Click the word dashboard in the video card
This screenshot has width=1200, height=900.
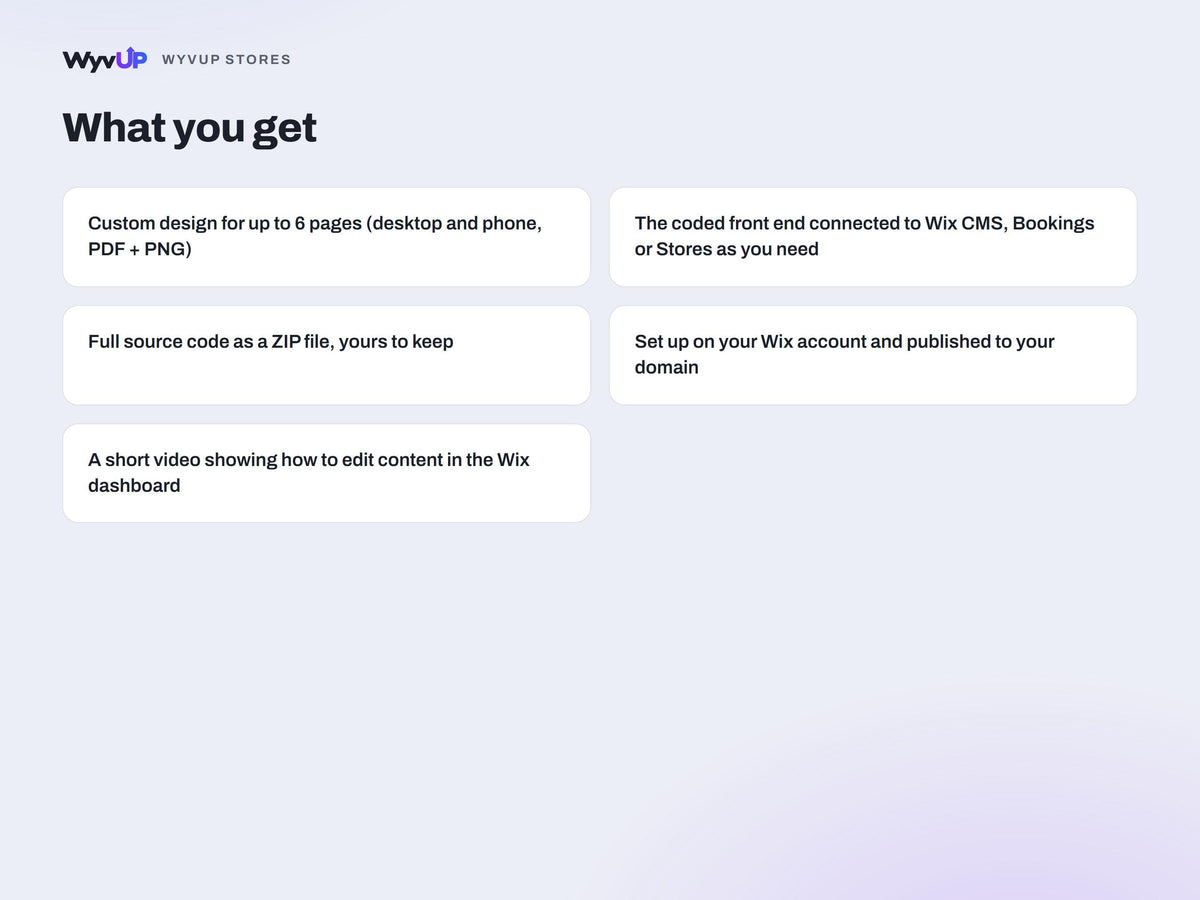[134, 485]
